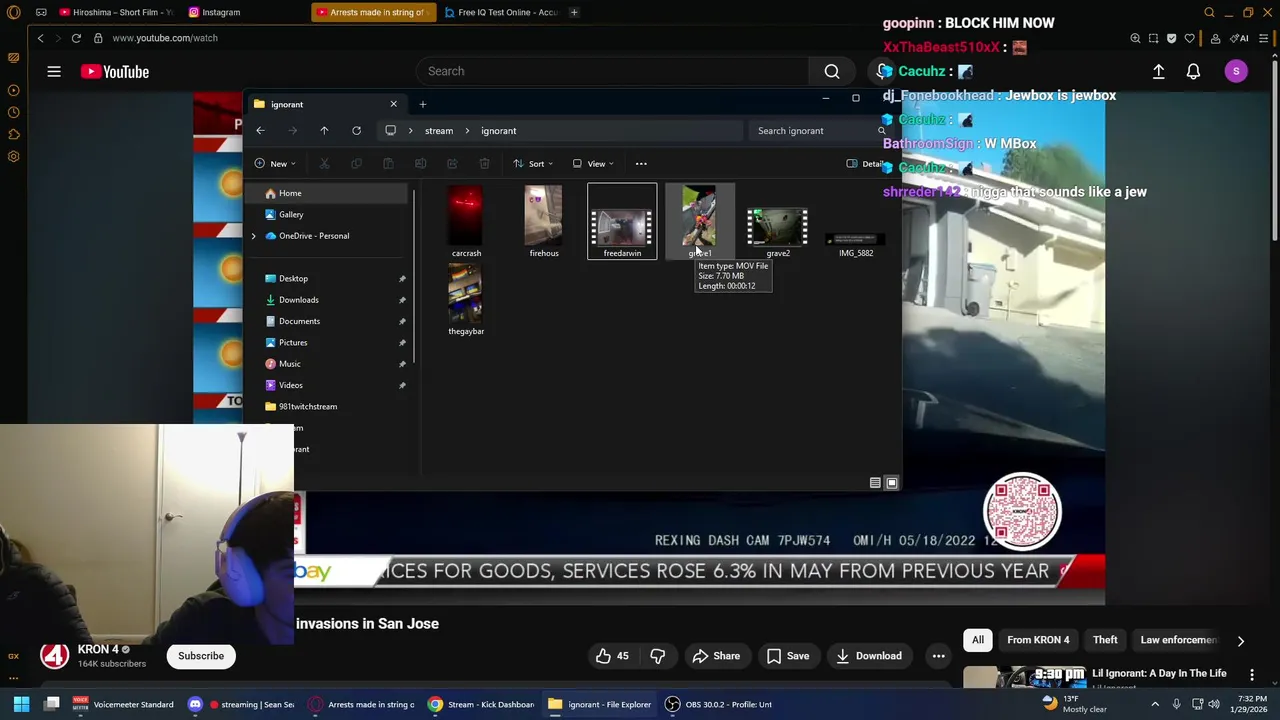
Task: Open Downloads in Explorer sidebar
Action: [299, 300]
